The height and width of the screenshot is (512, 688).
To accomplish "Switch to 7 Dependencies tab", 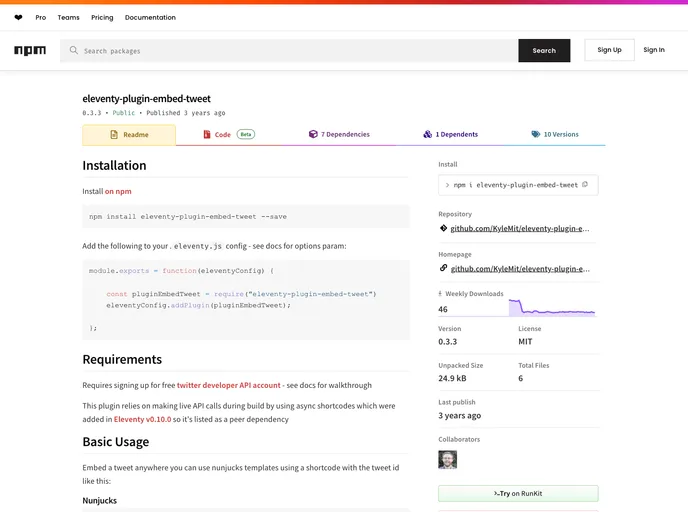I will point(339,134).
